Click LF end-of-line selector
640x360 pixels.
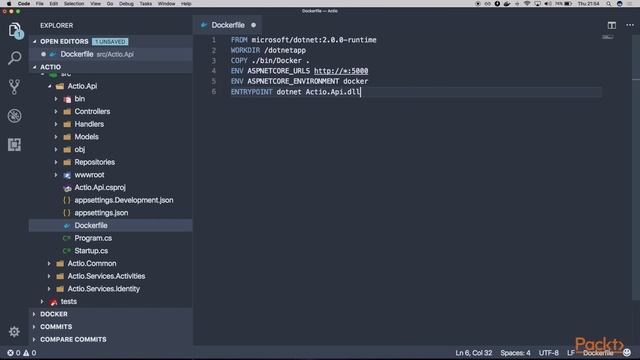tap(570, 353)
